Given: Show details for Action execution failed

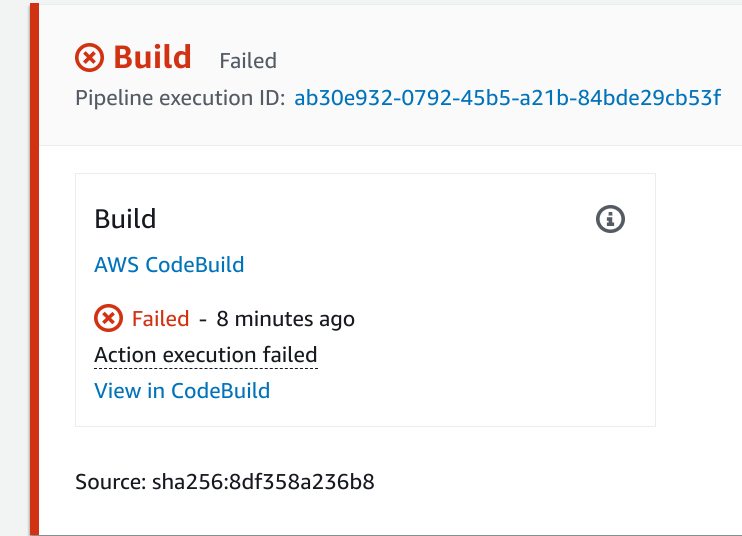Looking at the screenshot, I should click(x=206, y=355).
